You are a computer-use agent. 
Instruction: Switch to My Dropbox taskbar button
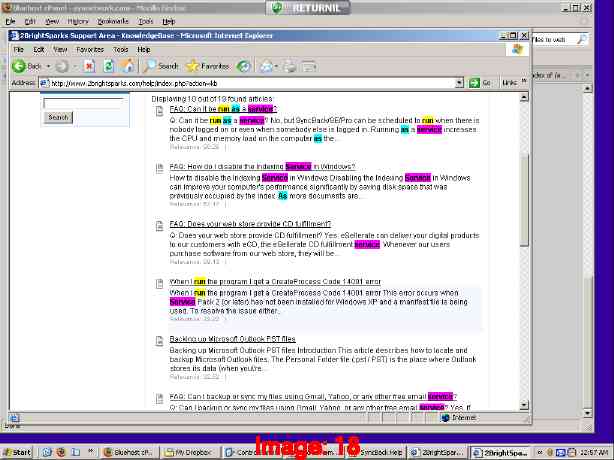click(x=191, y=452)
